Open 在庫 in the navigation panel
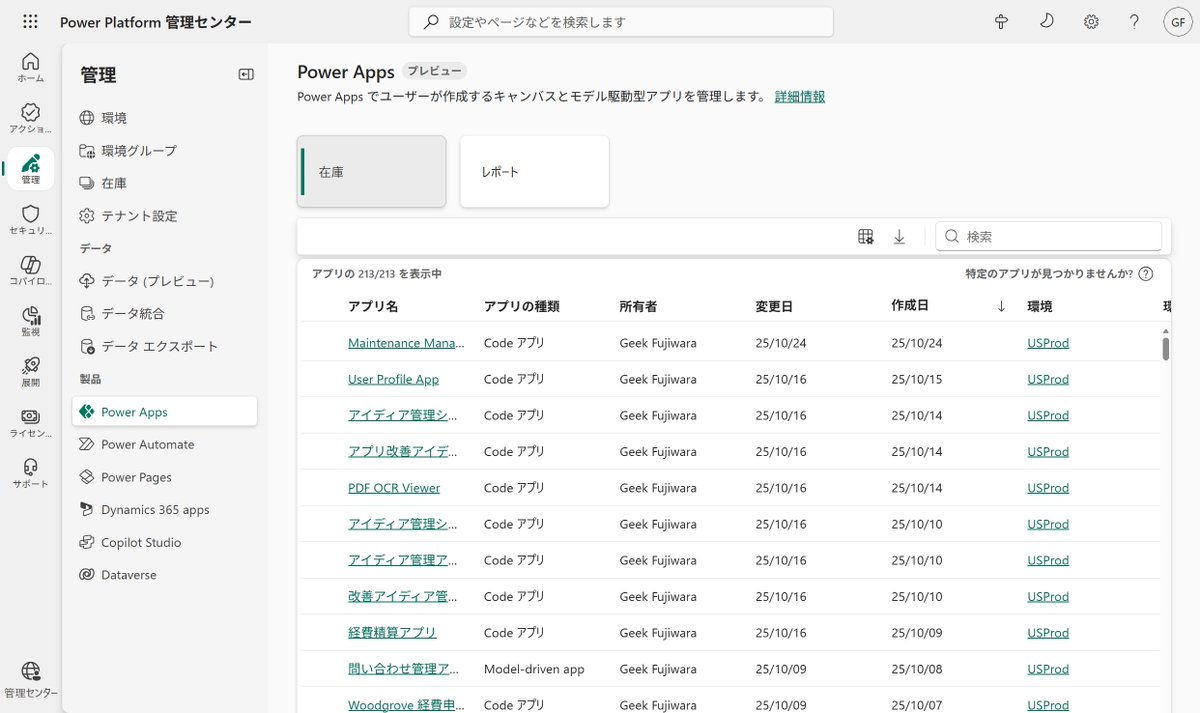Image resolution: width=1200 pixels, height=713 pixels. pos(164,183)
